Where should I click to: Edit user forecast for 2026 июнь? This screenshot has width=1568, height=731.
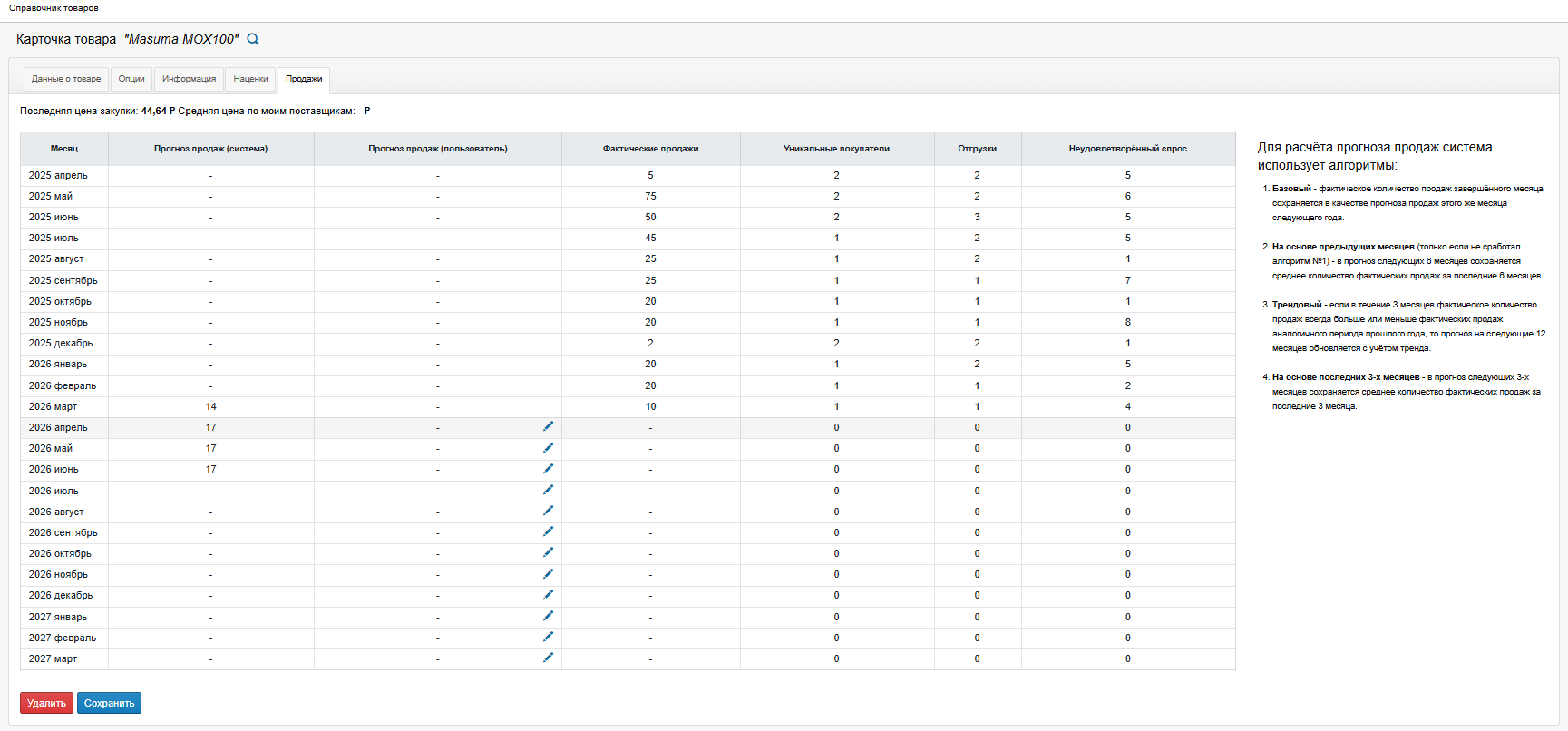point(548,468)
